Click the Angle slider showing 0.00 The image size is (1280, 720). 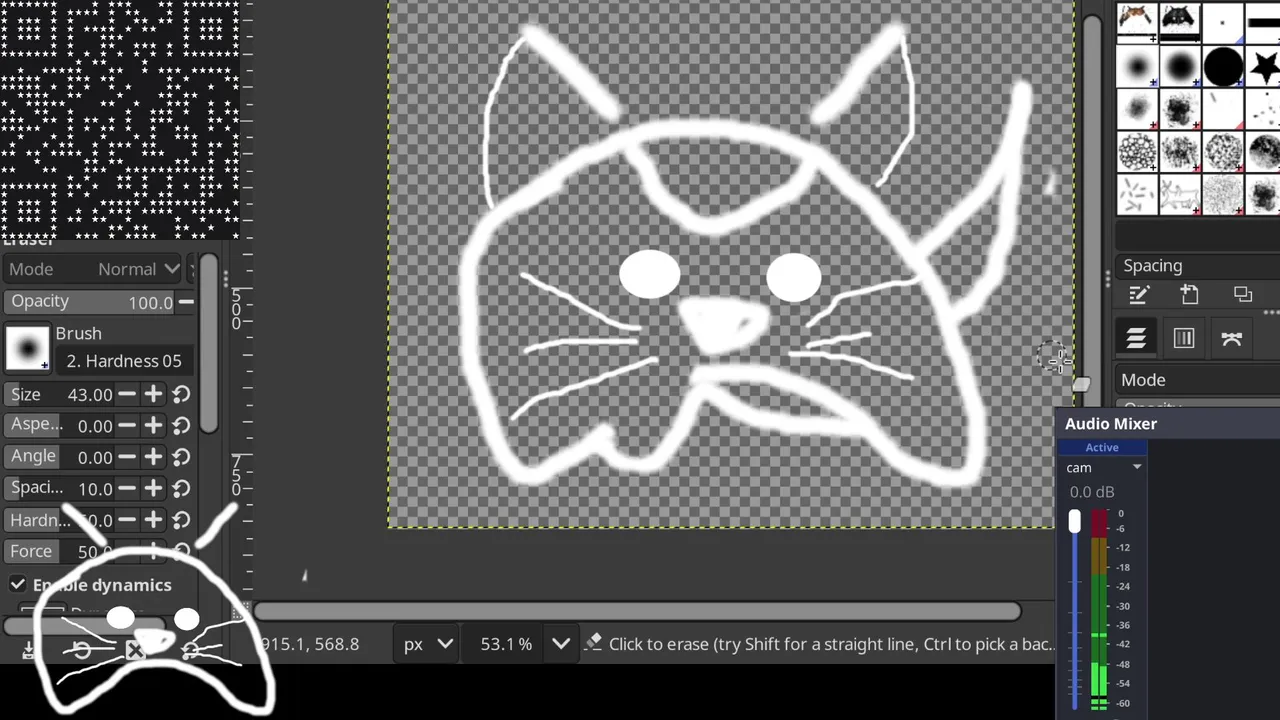[60, 457]
